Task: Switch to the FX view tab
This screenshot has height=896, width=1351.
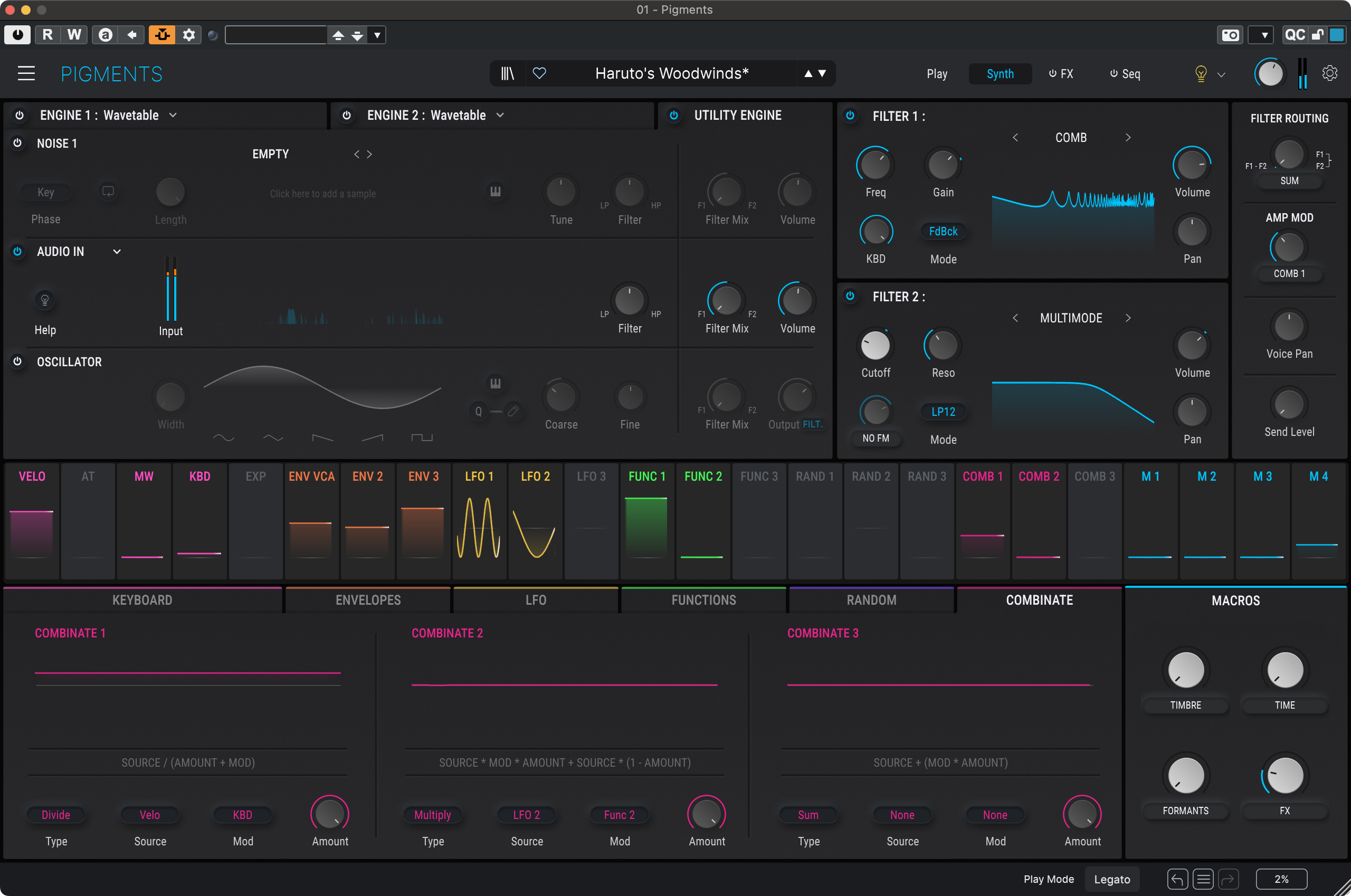Action: pyautogui.click(x=1061, y=74)
